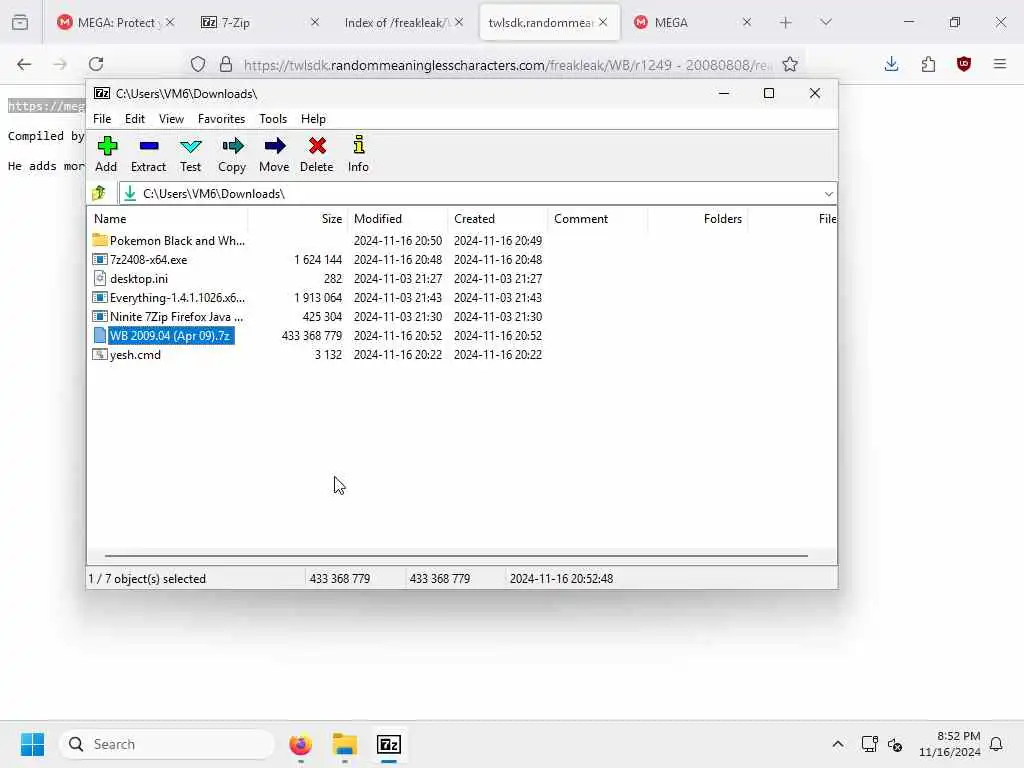This screenshot has height=768, width=1024.
Task: Open a new Firefox tab
Action: click(785, 22)
